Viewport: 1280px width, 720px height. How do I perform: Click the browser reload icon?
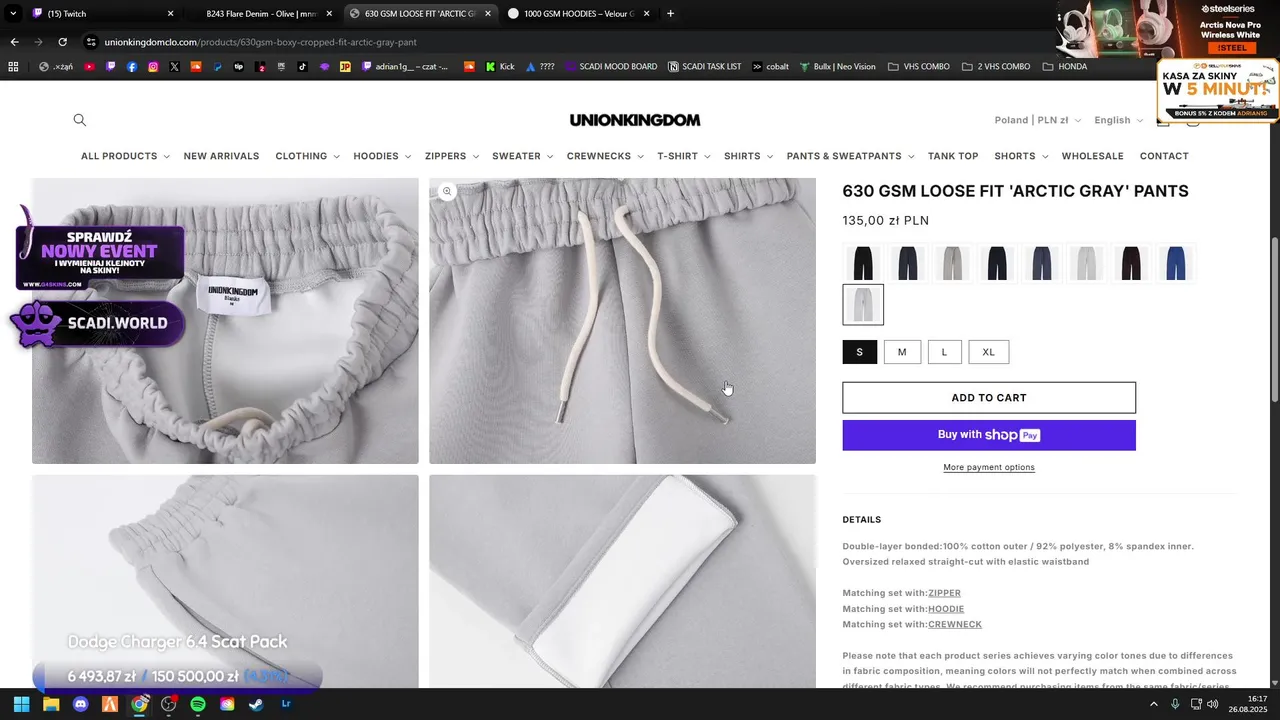coord(62,42)
